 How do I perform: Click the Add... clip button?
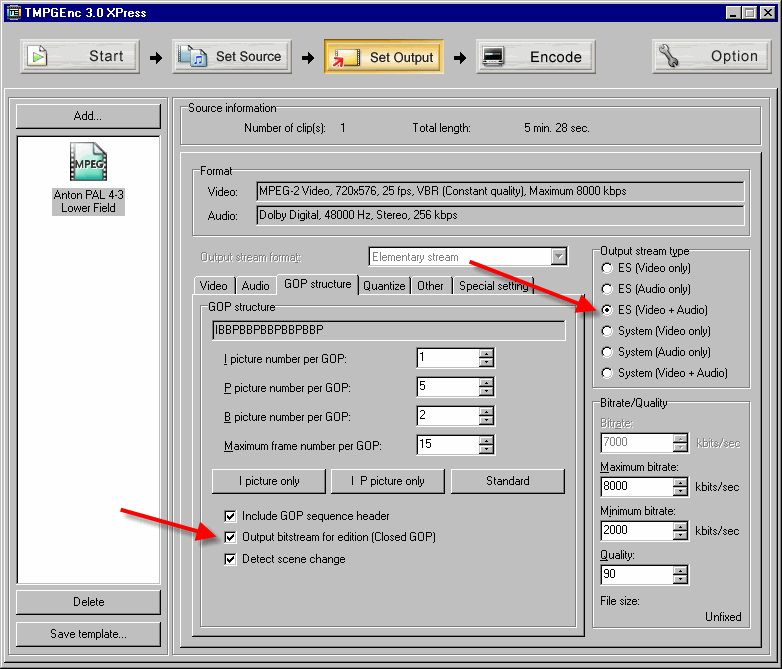88,116
